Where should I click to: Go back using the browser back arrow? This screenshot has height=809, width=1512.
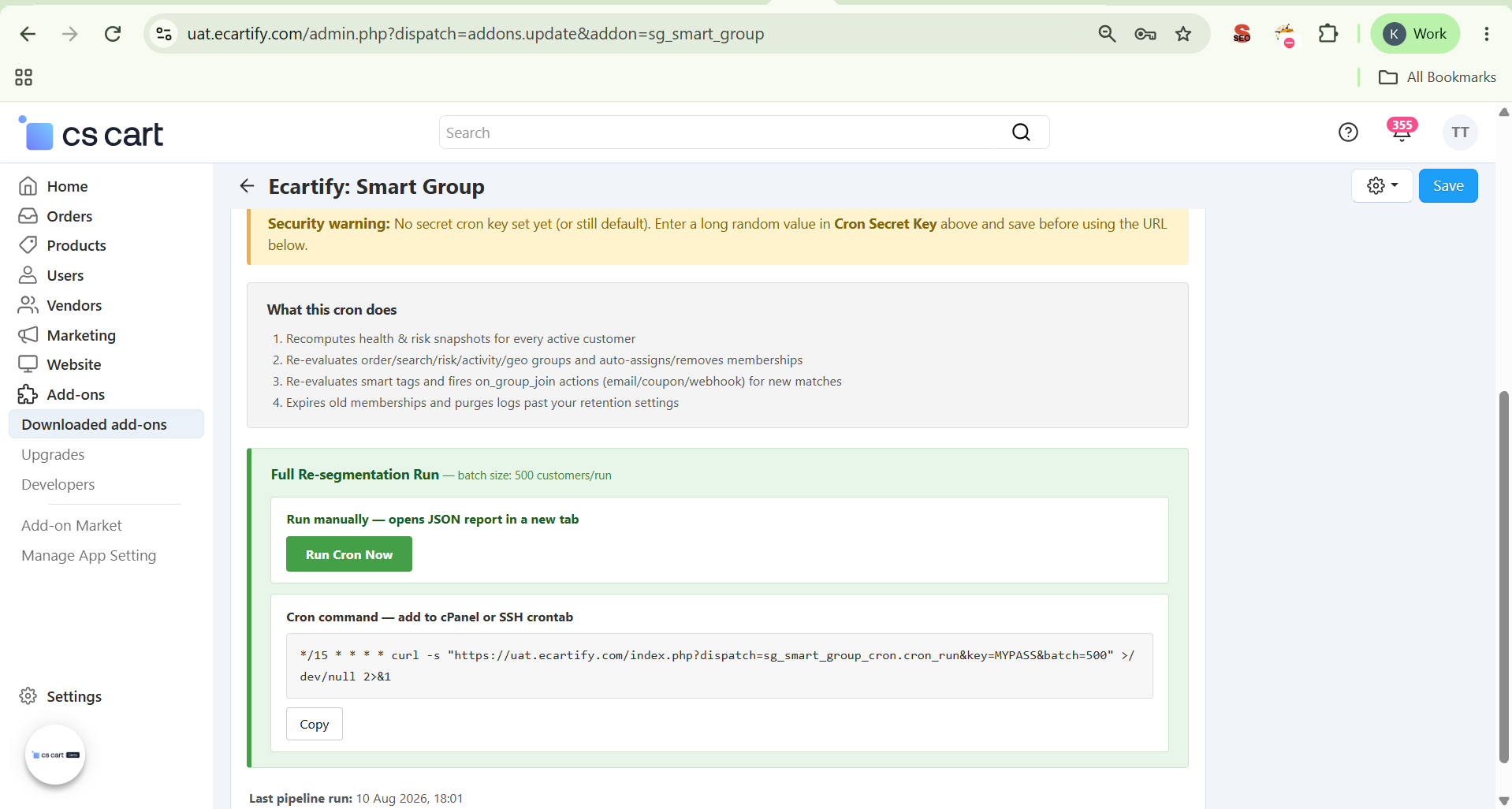pos(28,34)
